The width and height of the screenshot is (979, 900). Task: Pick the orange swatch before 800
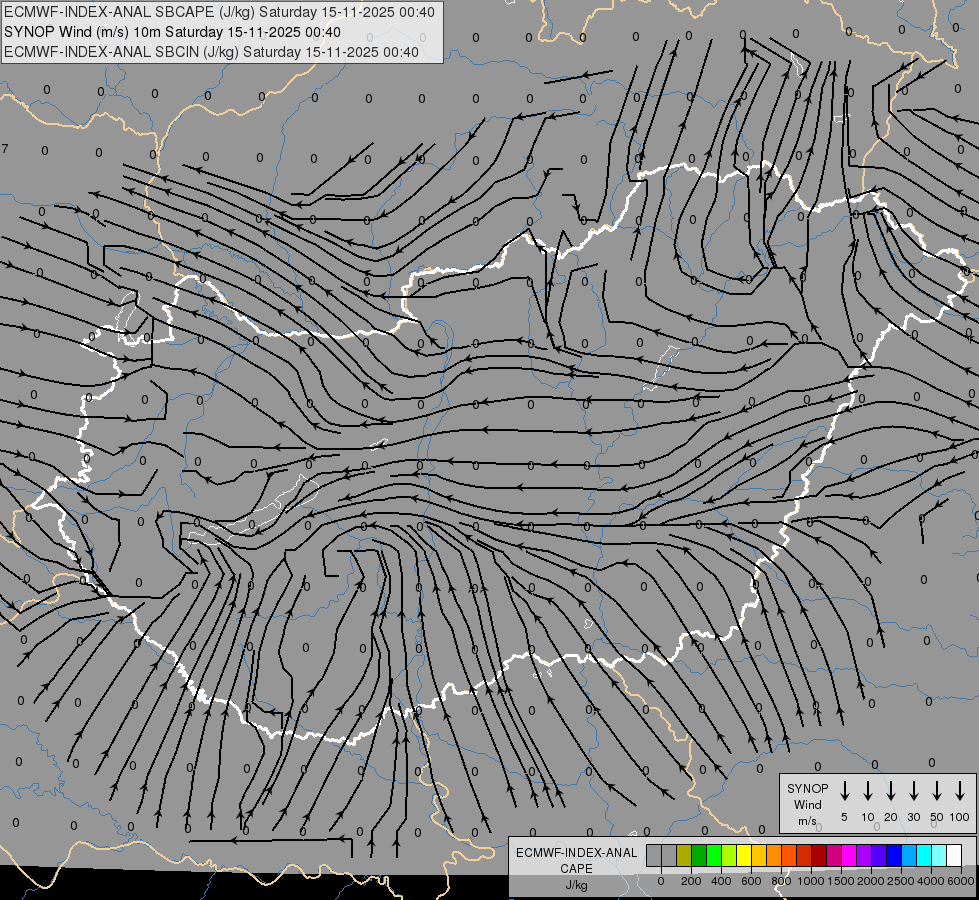tap(774, 855)
